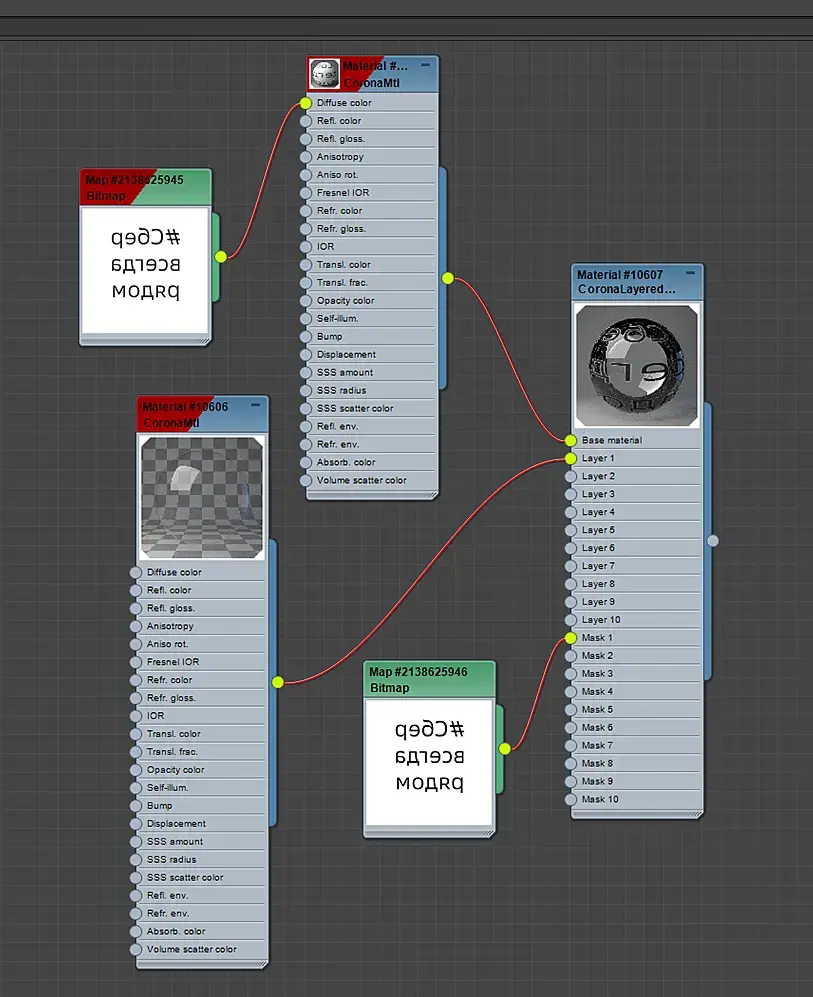Click the Opacity color slot on top CoronaMtl

[x=369, y=301]
